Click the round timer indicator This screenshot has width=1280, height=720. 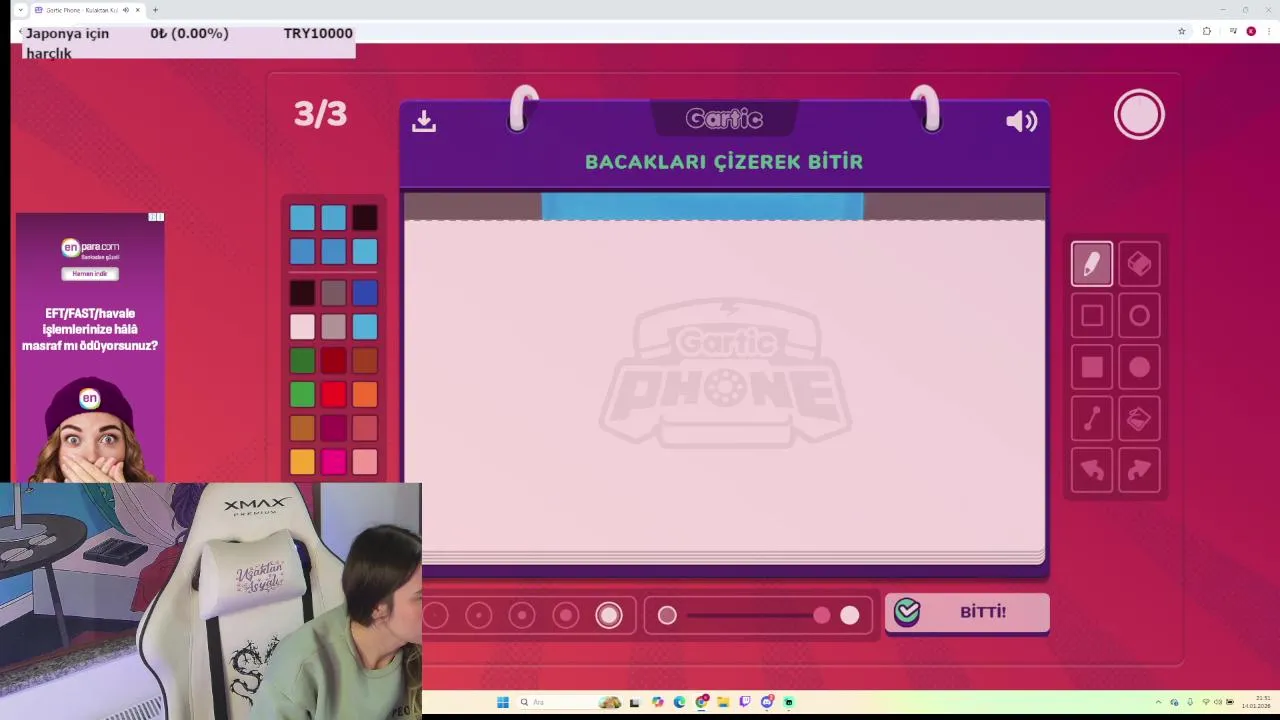1139,115
